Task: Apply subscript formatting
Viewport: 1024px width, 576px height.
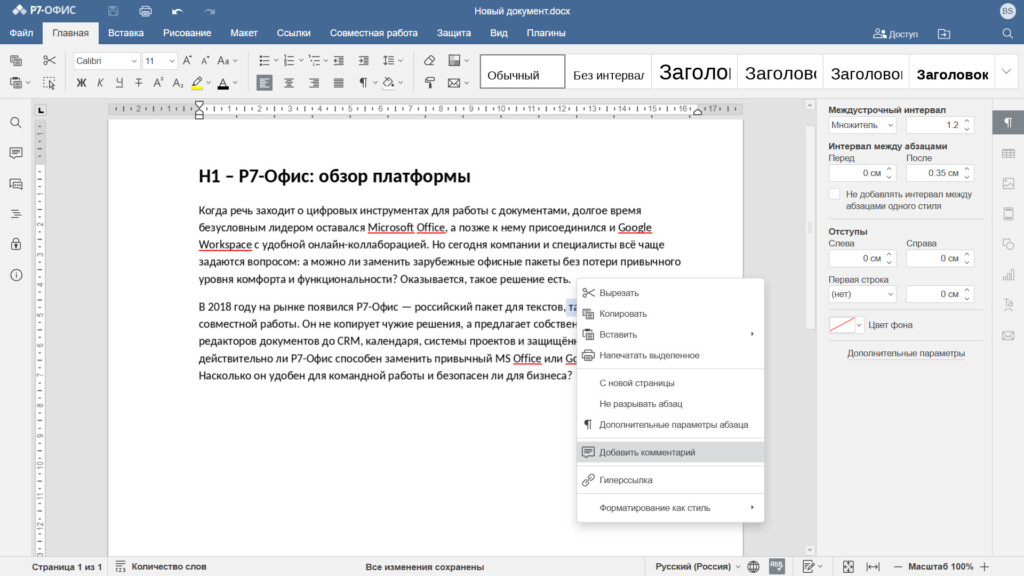Action: 178,83
